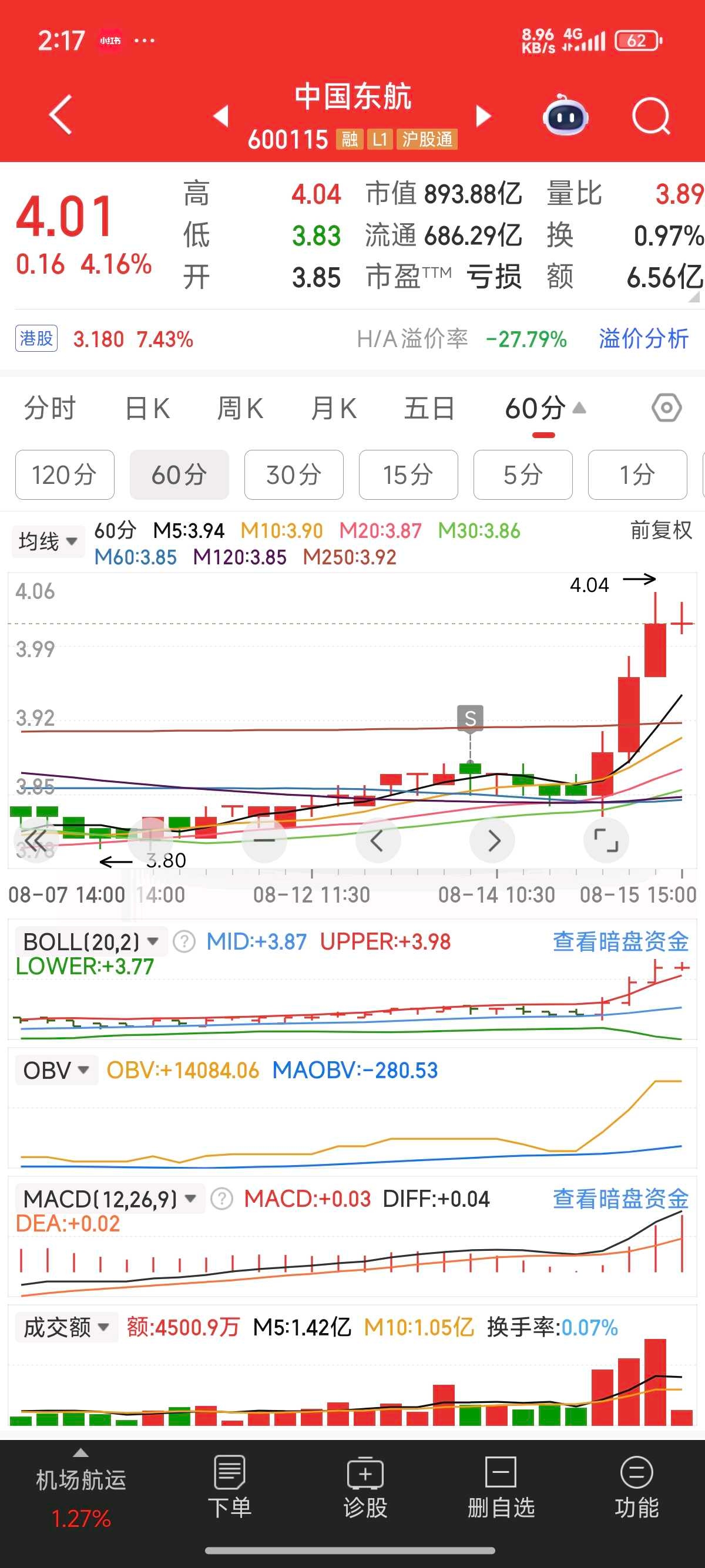
Task: Open the 小红书 status bar notification icon
Action: point(110,41)
